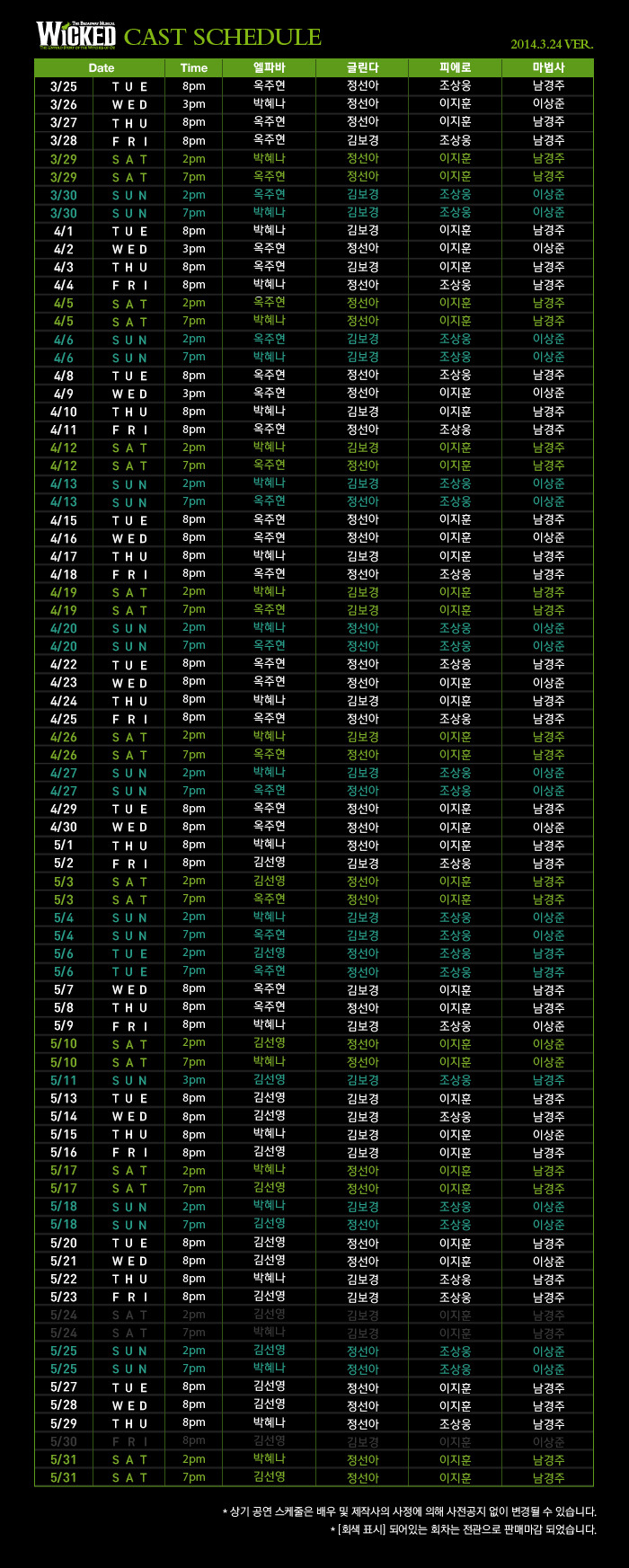The width and height of the screenshot is (629, 1568).
Task: Click the '4/1' date cell
Action: [64, 231]
